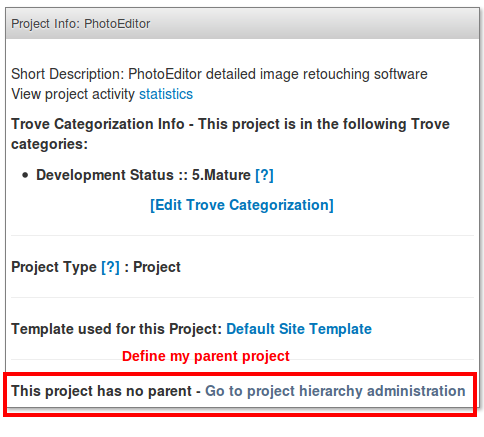Open the project activity statistics link
The height and width of the screenshot is (437, 484).
[166, 94]
